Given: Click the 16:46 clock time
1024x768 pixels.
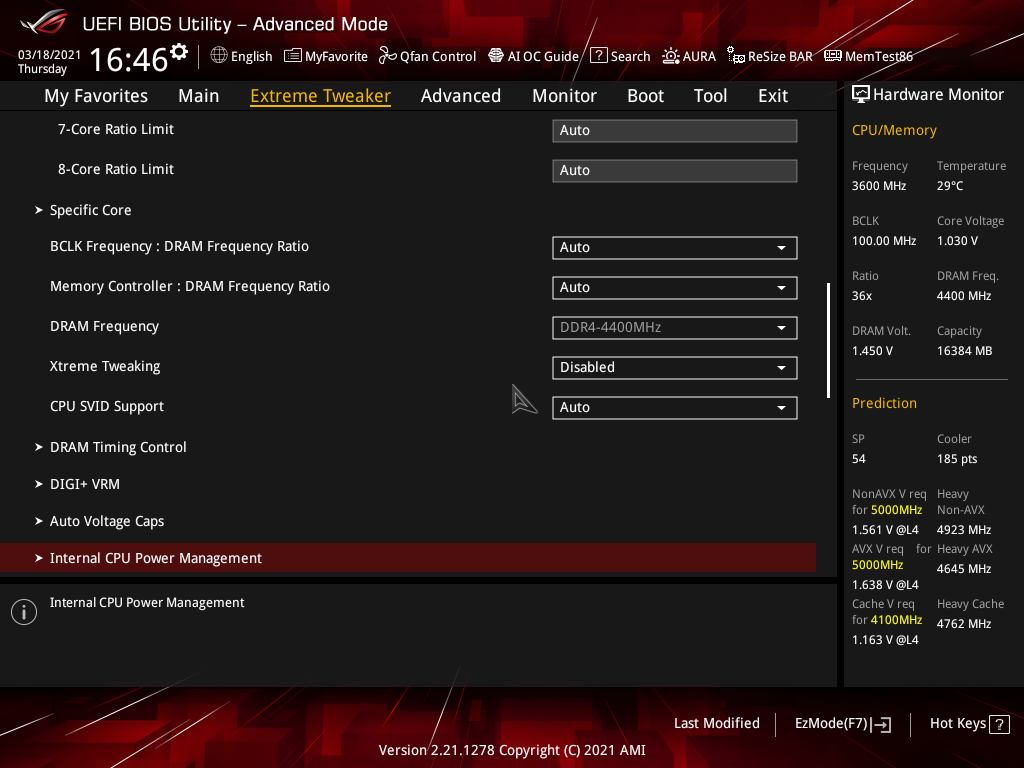Looking at the screenshot, I should click(129, 59).
